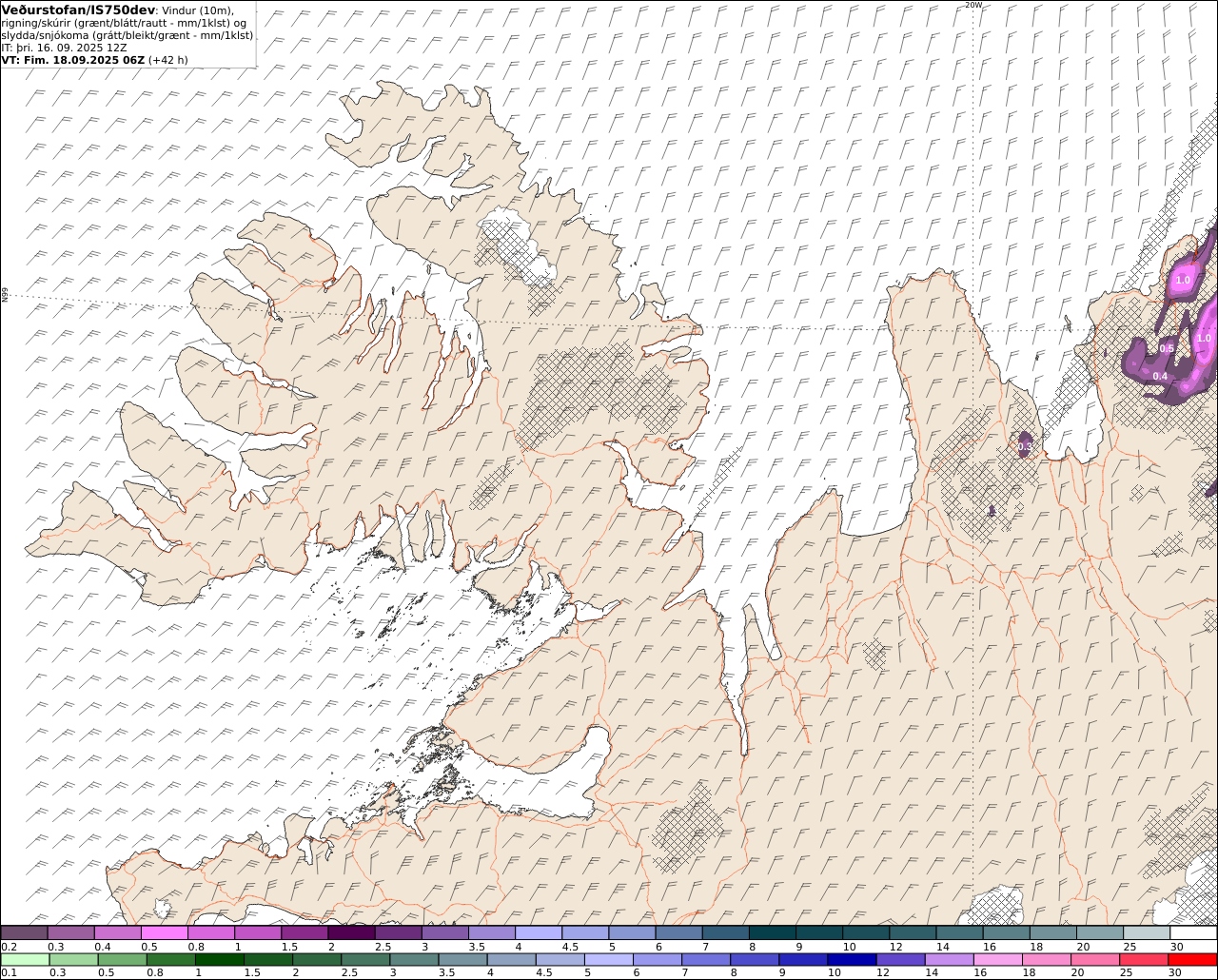Click lower legend value label '9'
The image size is (1218, 980).
click(782, 972)
